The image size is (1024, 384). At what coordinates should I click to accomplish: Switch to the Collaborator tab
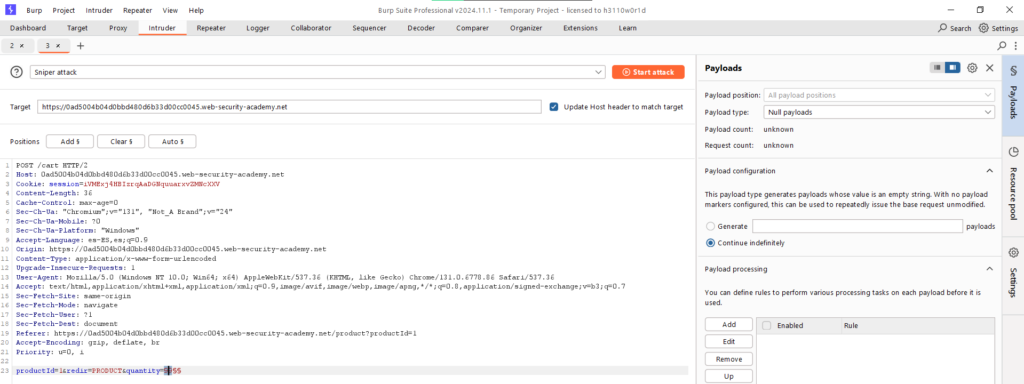pyautogui.click(x=311, y=28)
